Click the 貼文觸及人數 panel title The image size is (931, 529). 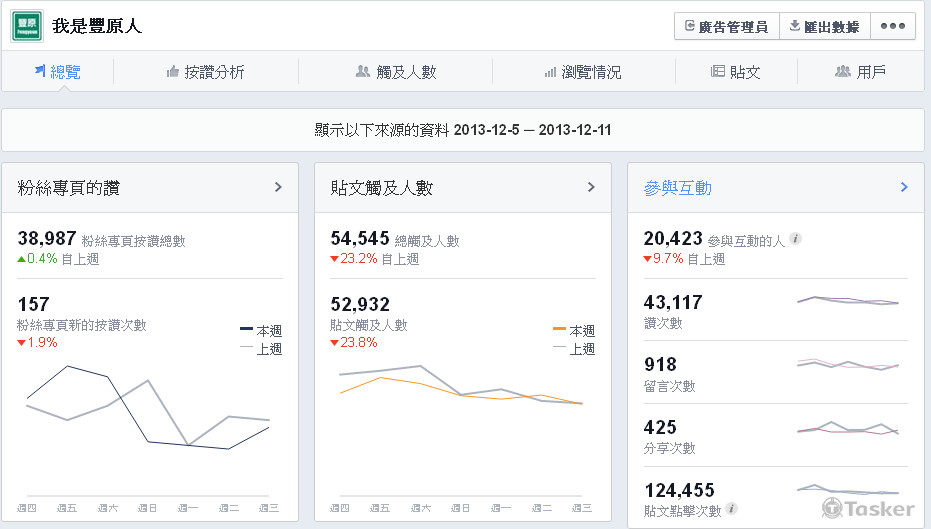(x=381, y=188)
